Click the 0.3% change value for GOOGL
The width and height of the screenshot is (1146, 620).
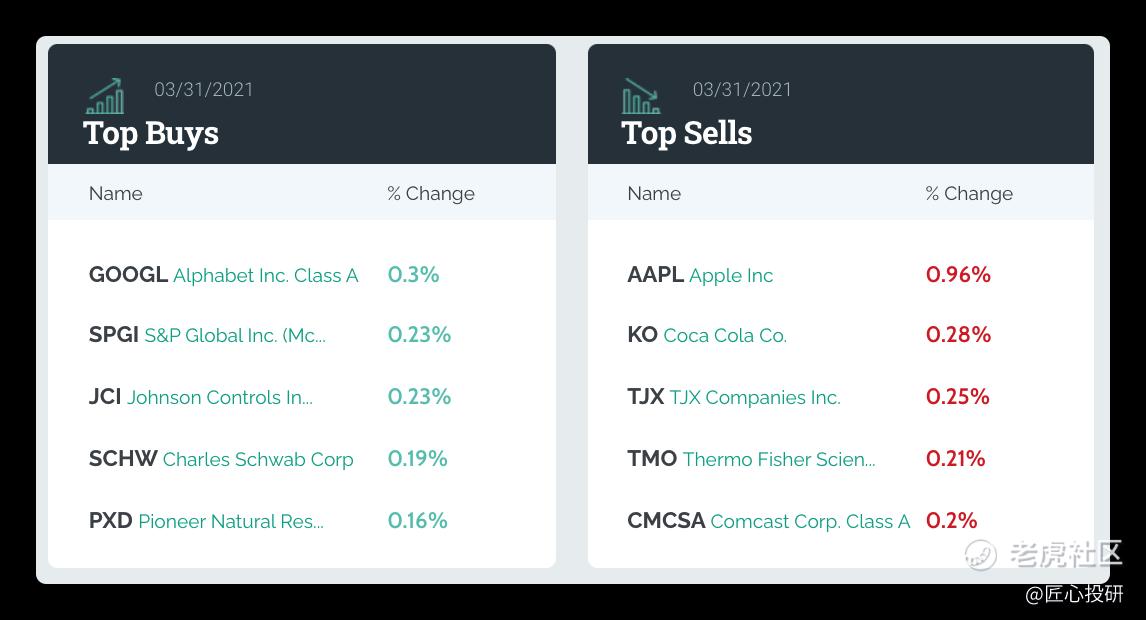[x=414, y=275]
